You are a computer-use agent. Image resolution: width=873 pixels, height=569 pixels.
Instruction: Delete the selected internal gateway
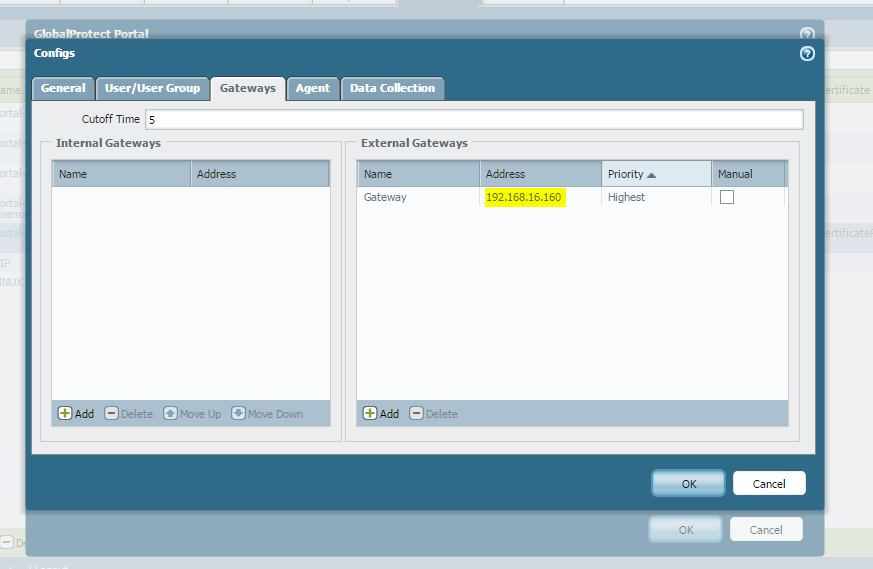click(x=129, y=414)
